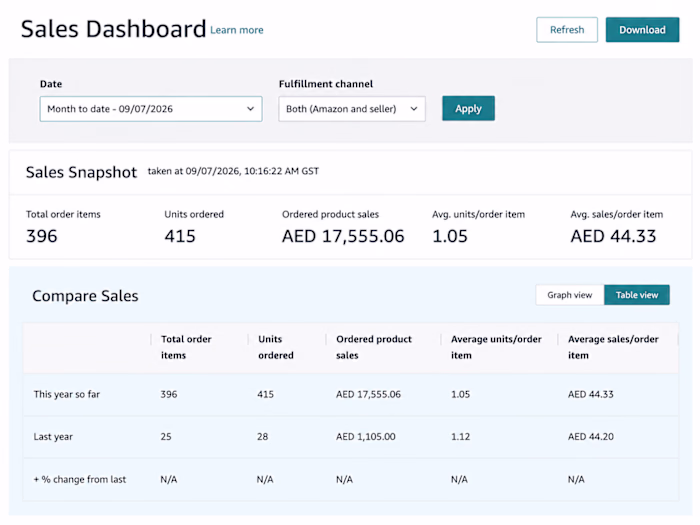
Task: Click snapshot value AED 44.33
Action: point(613,236)
